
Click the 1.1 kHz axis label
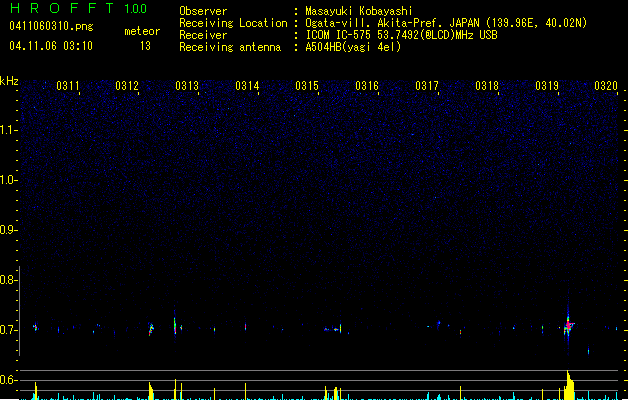click(8, 130)
